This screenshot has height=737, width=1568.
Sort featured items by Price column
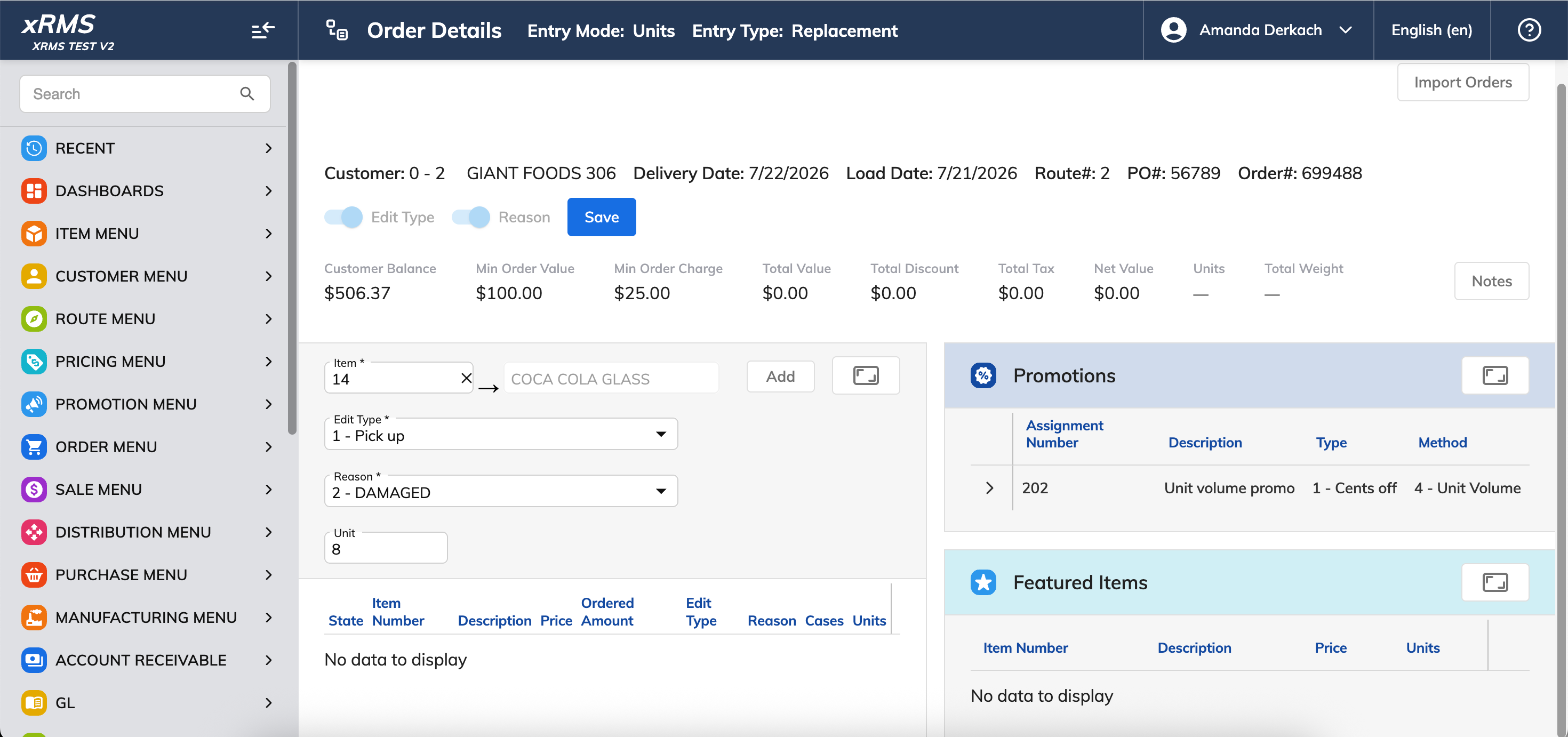pos(1331,647)
